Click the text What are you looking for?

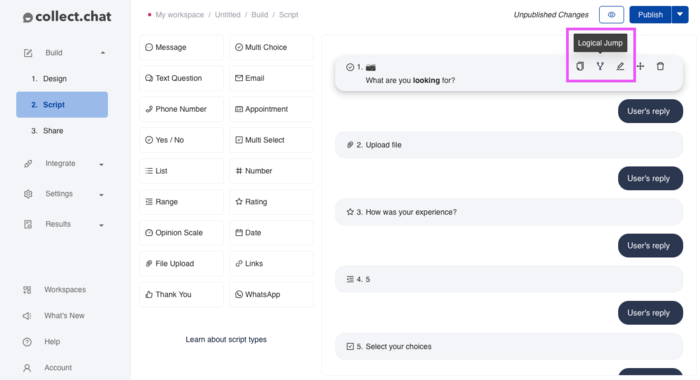(410, 80)
